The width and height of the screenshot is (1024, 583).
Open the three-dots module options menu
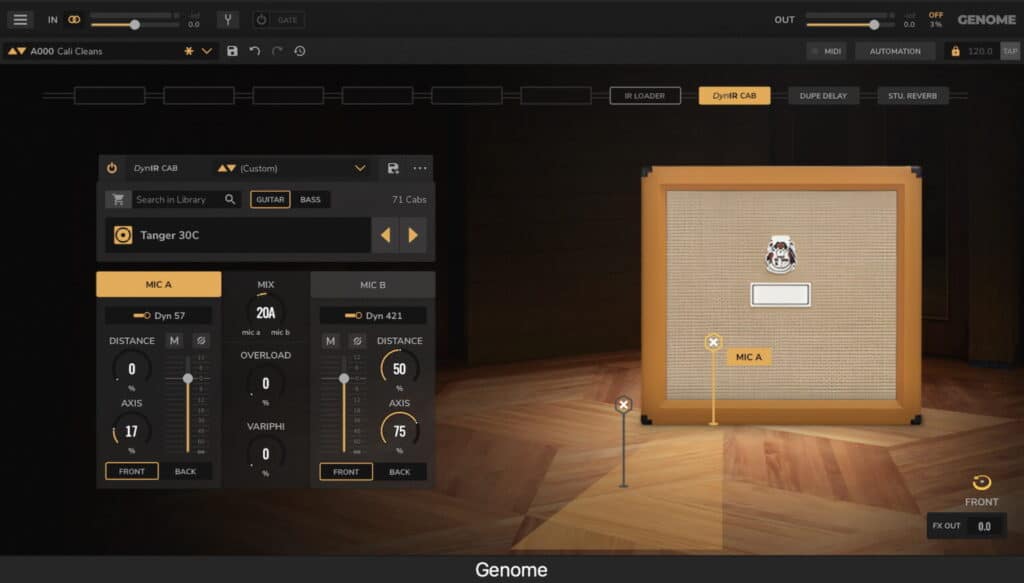(420, 168)
